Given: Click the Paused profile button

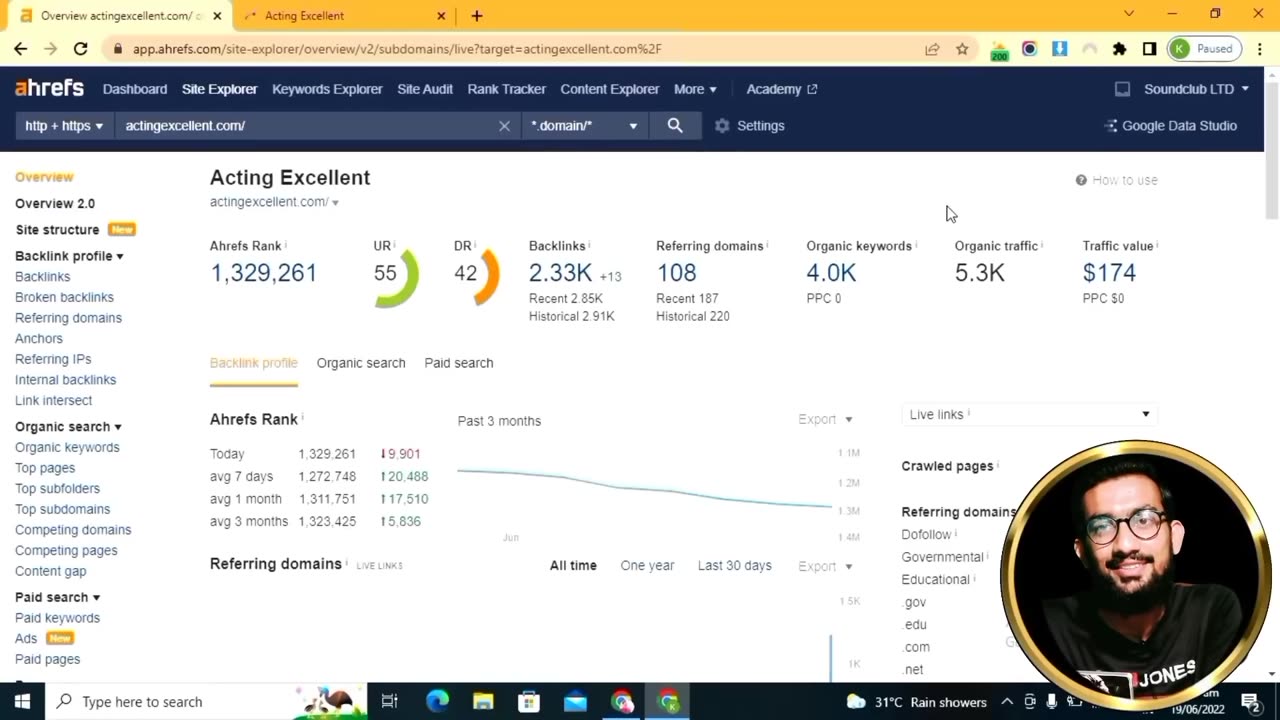Looking at the screenshot, I should tap(1204, 49).
